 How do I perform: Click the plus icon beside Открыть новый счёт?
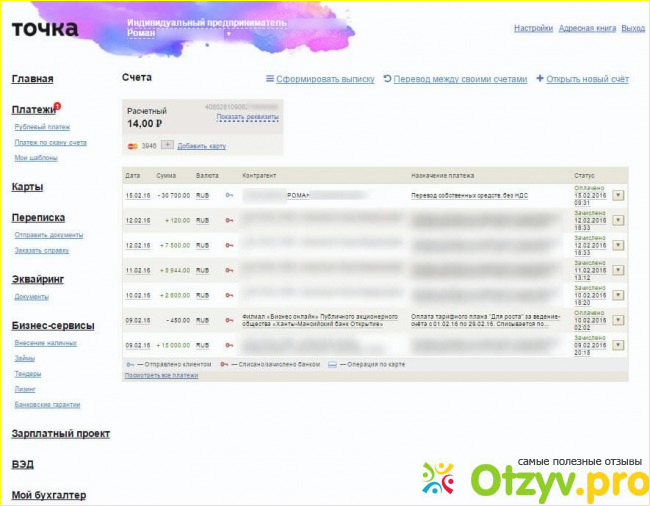(540, 79)
